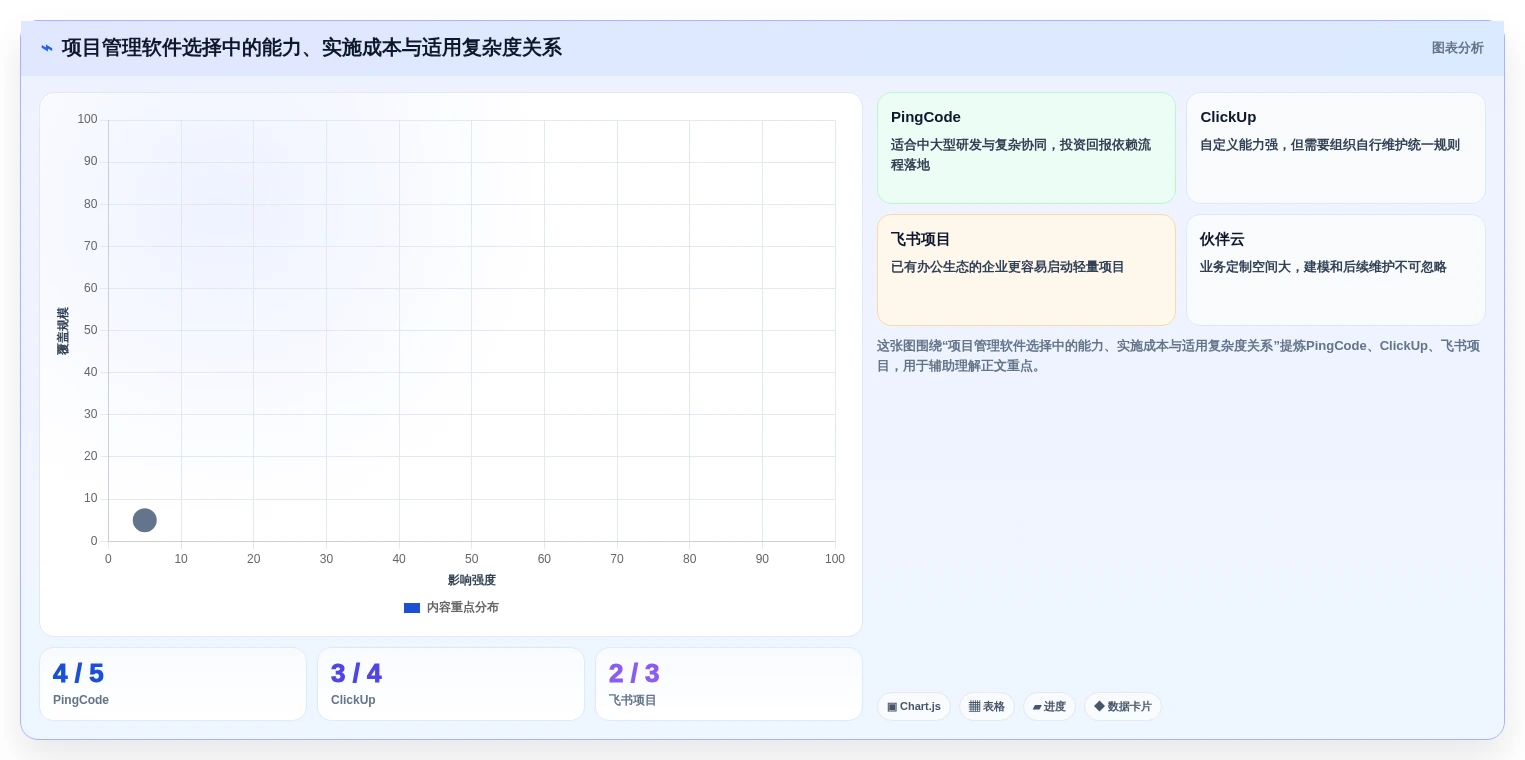Select the 4 / 5 PingCode stat card
The height and width of the screenshot is (760, 1525).
[173, 684]
